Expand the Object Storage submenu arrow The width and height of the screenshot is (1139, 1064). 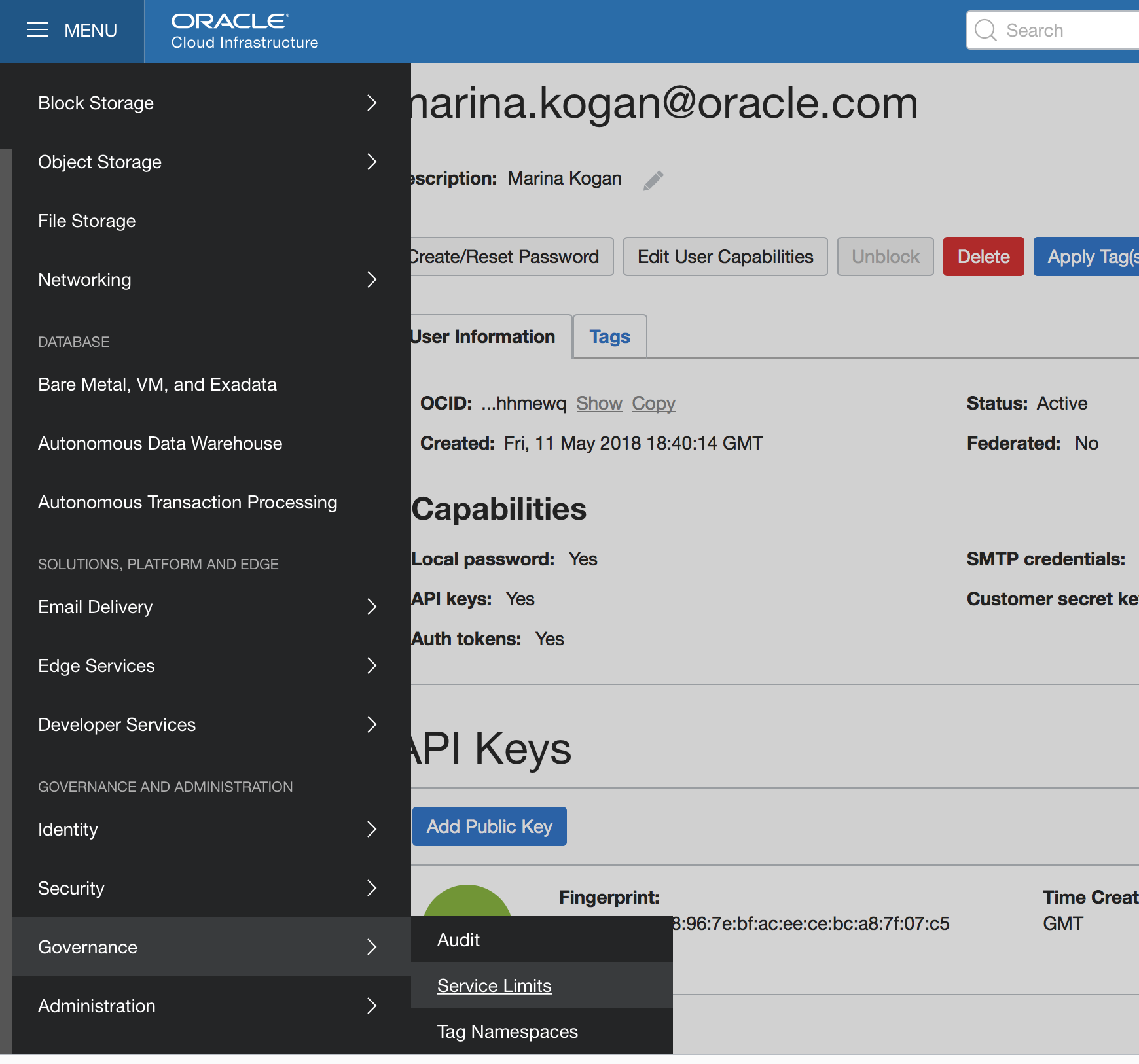(x=372, y=162)
